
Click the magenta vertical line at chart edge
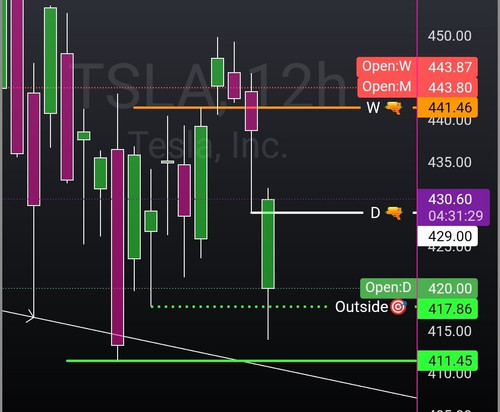(x=417, y=206)
